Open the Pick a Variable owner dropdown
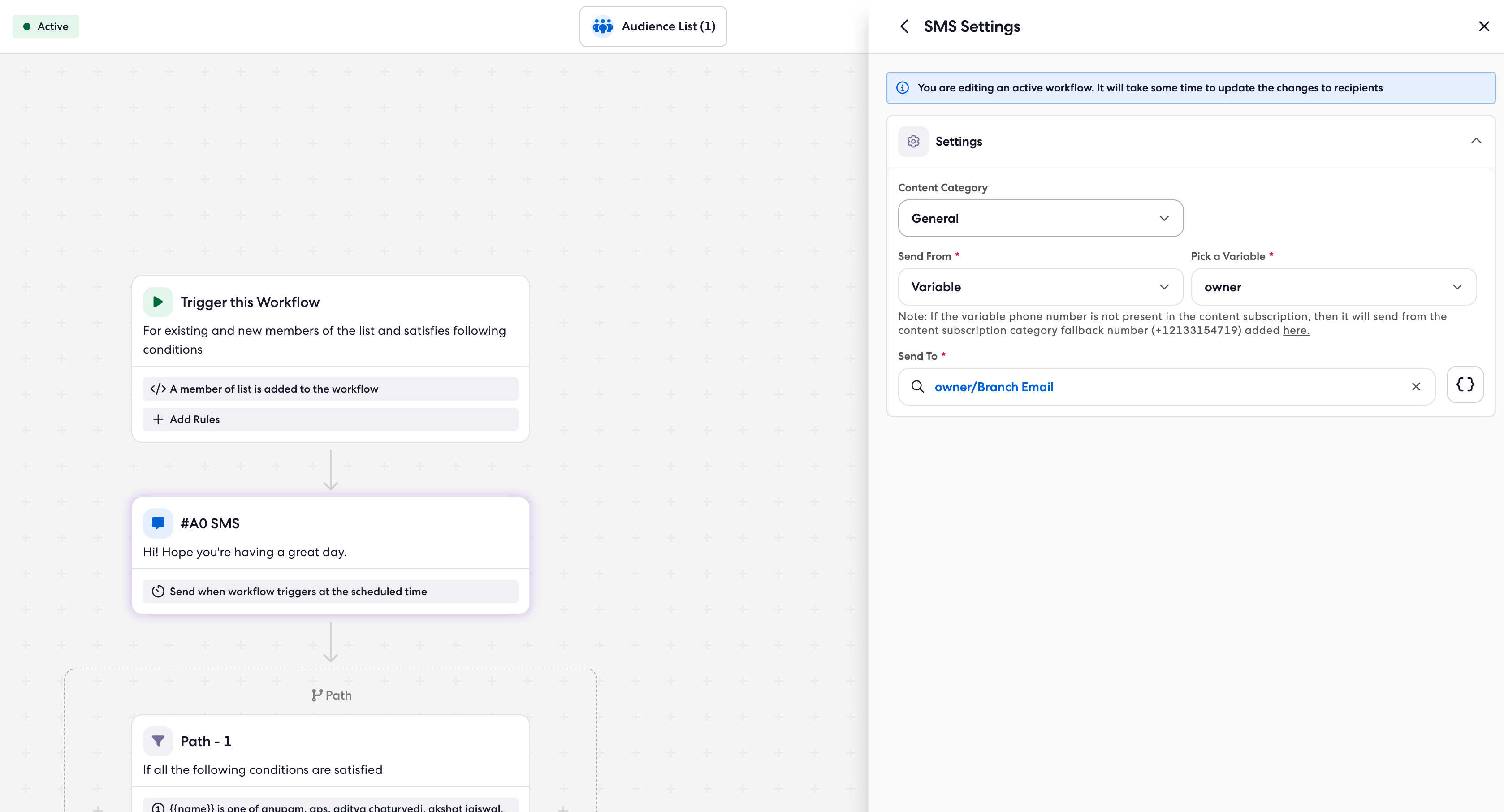The height and width of the screenshot is (812, 1504). [1334, 287]
